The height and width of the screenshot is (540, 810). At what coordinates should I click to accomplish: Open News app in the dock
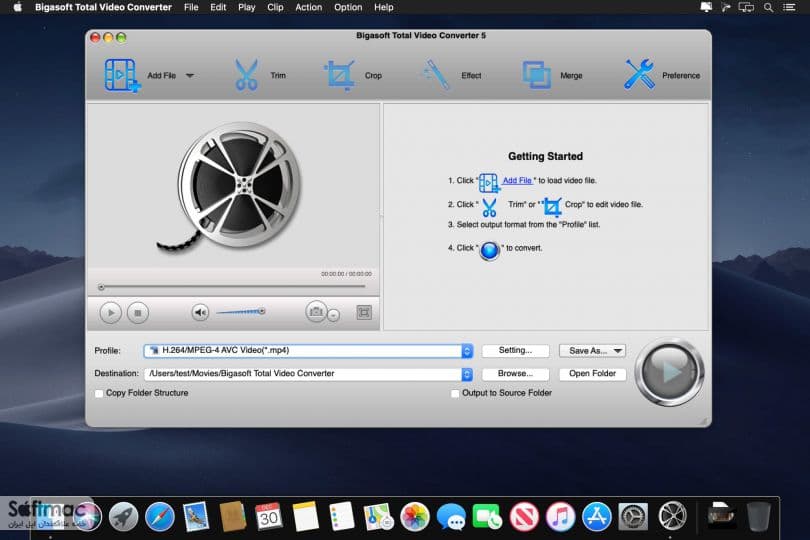click(524, 516)
